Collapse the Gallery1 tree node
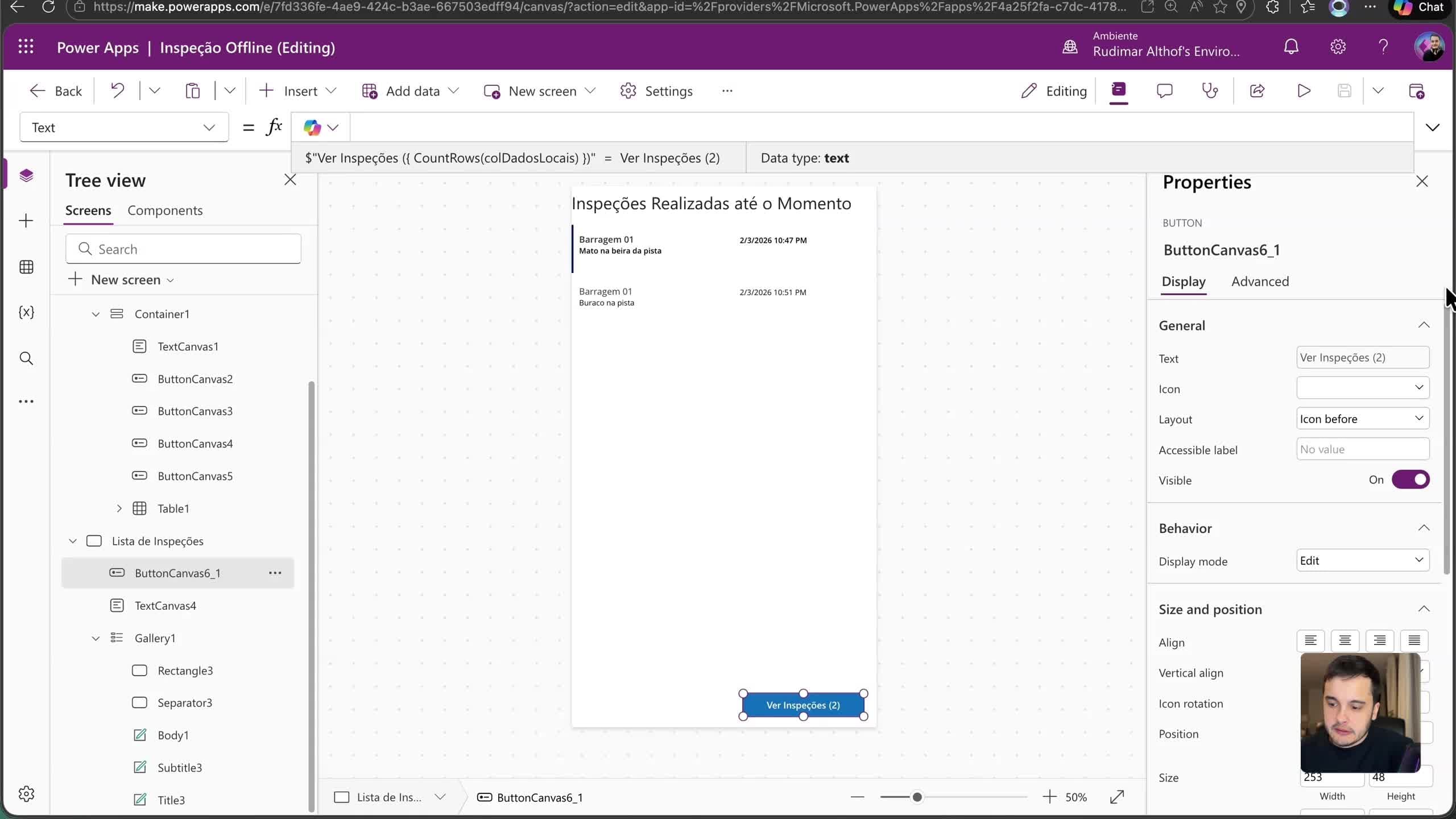The width and height of the screenshot is (1456, 819). click(95, 638)
